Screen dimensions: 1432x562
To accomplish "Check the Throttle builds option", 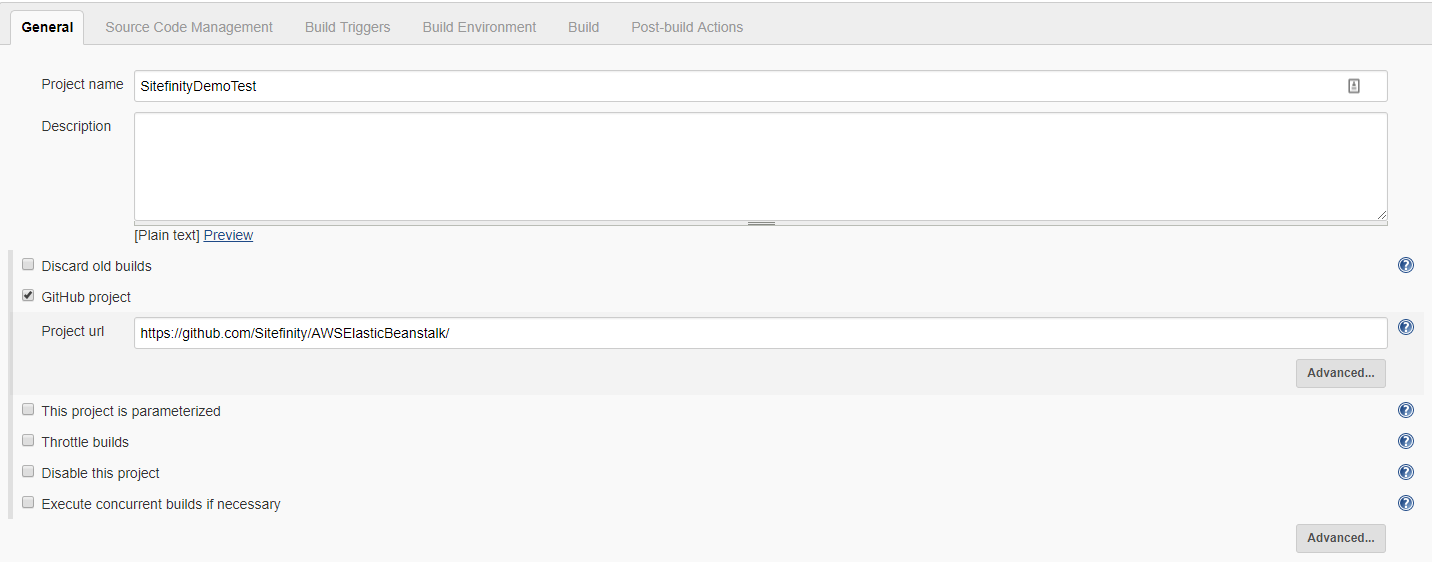I will [28, 441].
